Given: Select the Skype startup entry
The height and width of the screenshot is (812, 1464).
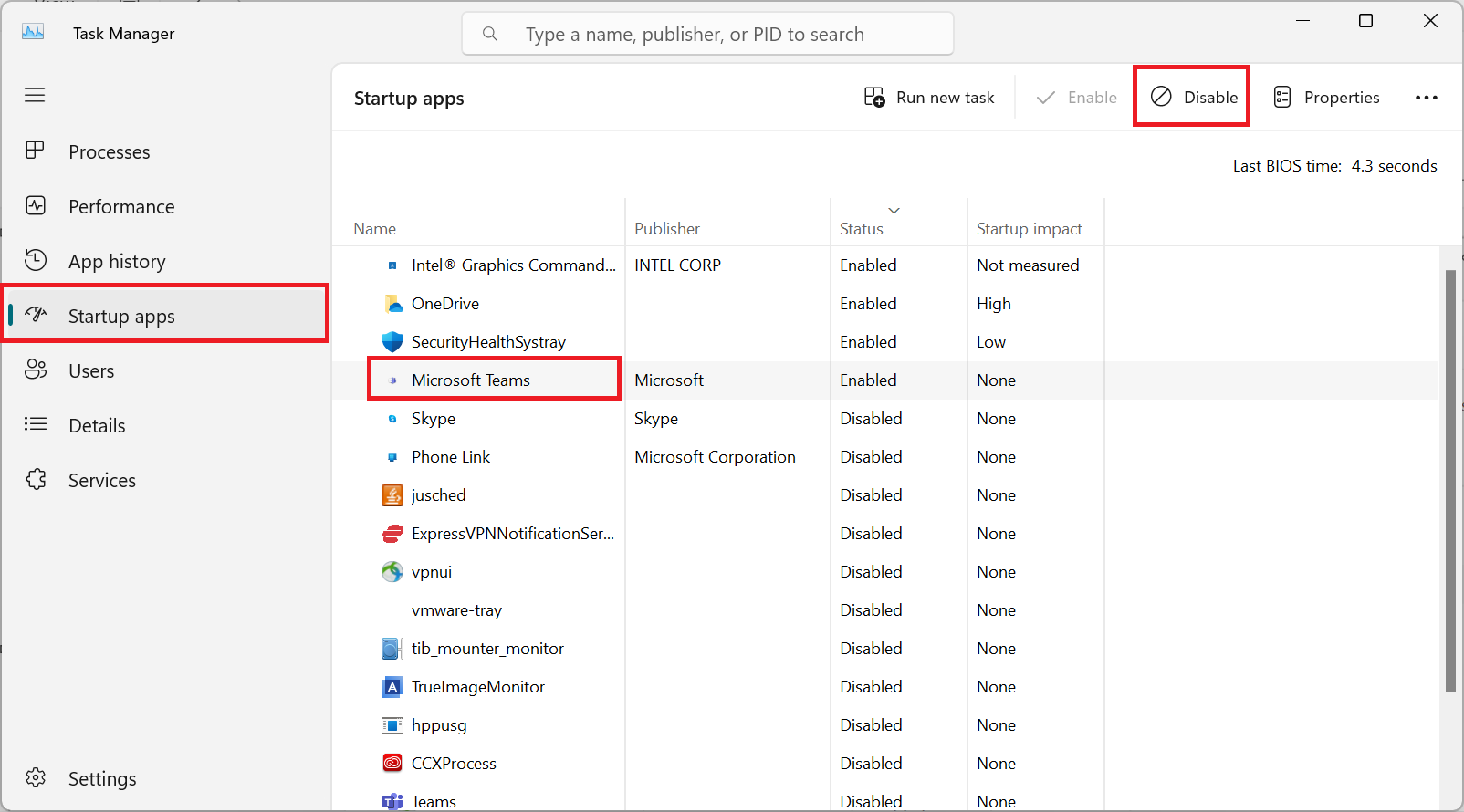Looking at the screenshot, I should tap(434, 419).
